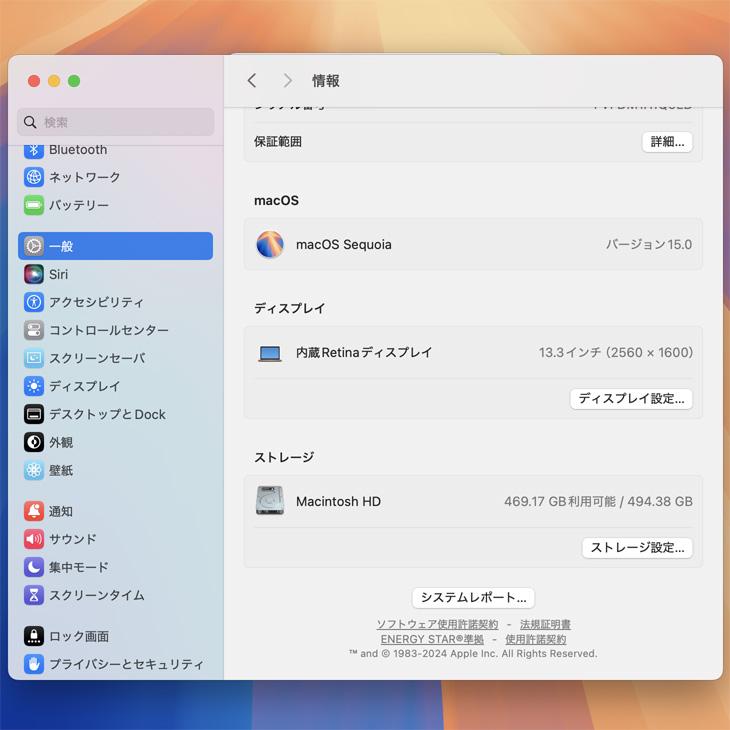The image size is (730, 730).
Task: Select the スクリーンセーバ icon
Action: click(34, 358)
